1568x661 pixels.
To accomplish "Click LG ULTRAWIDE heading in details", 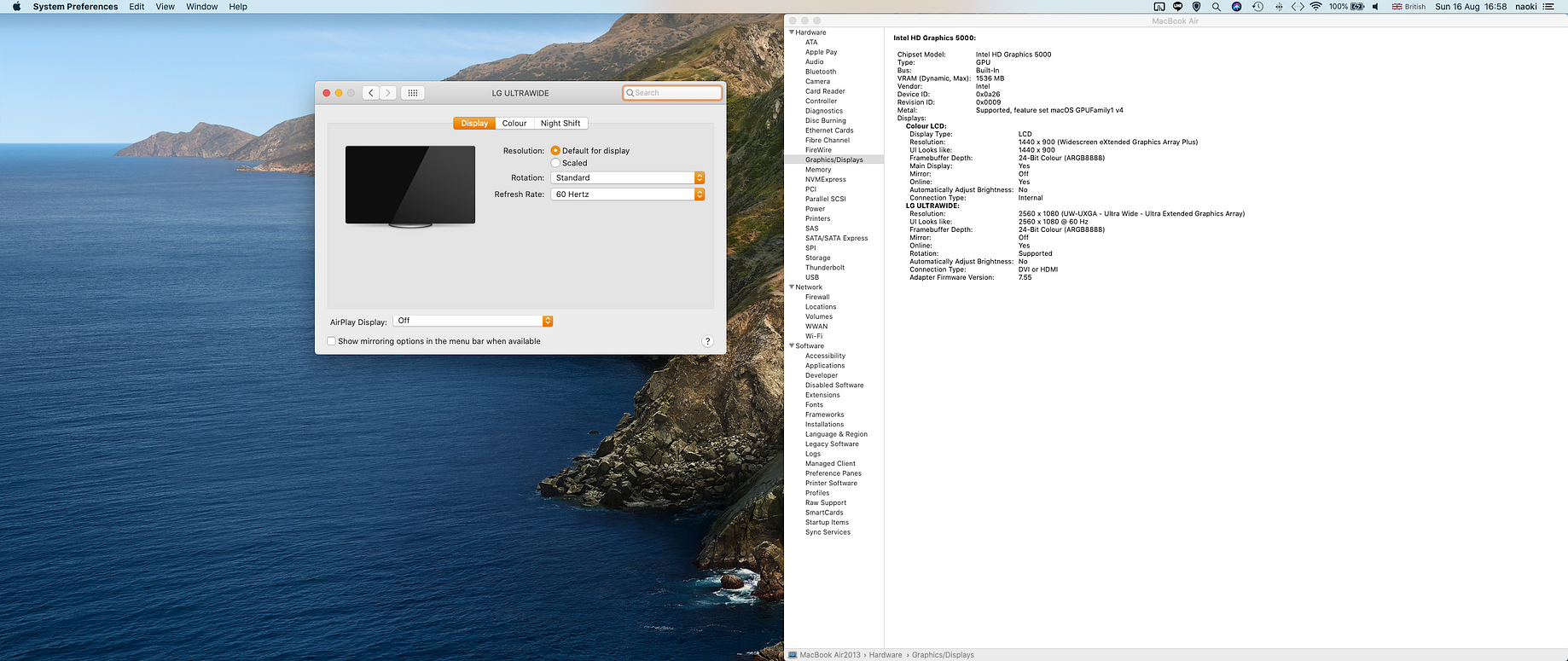I will (x=932, y=206).
